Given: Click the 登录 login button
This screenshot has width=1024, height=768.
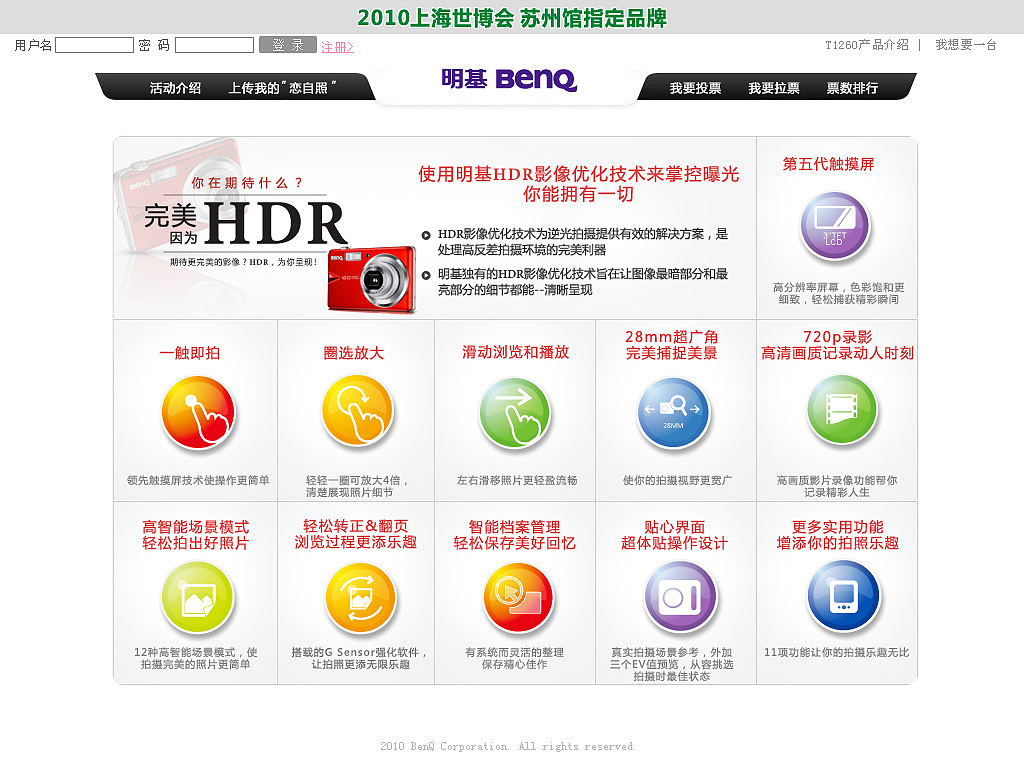Looking at the screenshot, I should [288, 44].
